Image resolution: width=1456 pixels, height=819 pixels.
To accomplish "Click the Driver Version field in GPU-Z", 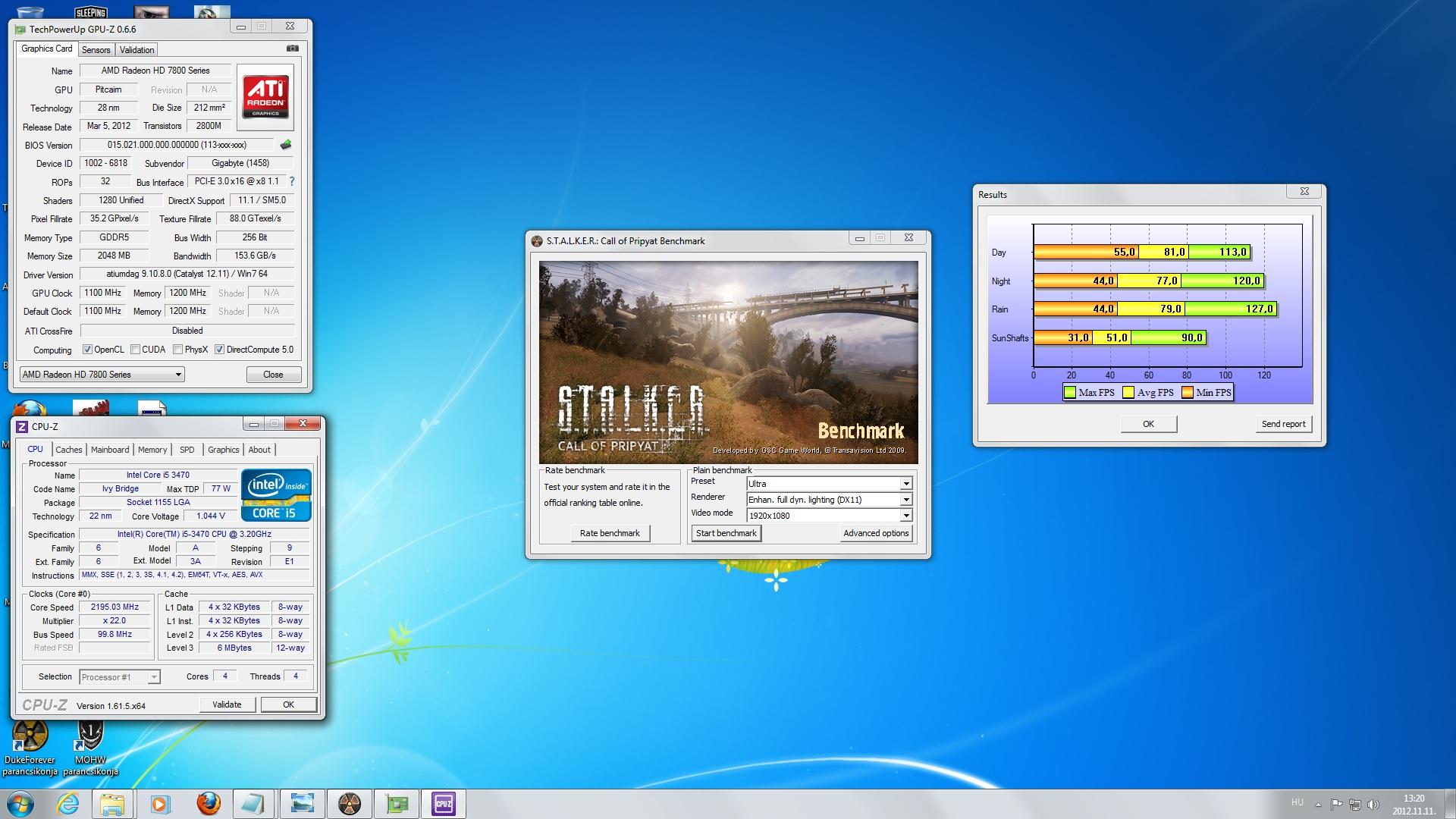I will tap(187, 275).
